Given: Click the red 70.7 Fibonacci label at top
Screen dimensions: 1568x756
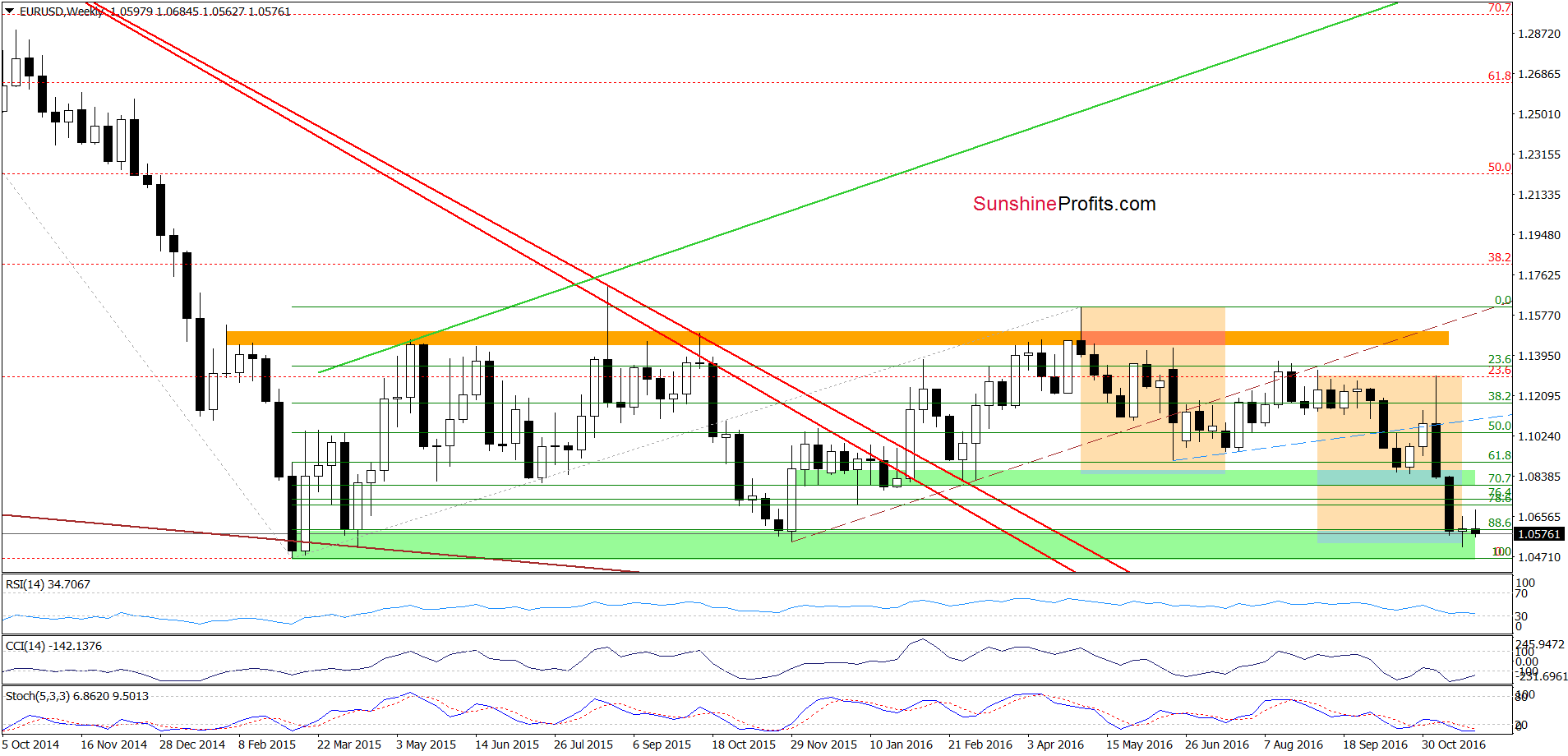Looking at the screenshot, I should coord(1500,7).
